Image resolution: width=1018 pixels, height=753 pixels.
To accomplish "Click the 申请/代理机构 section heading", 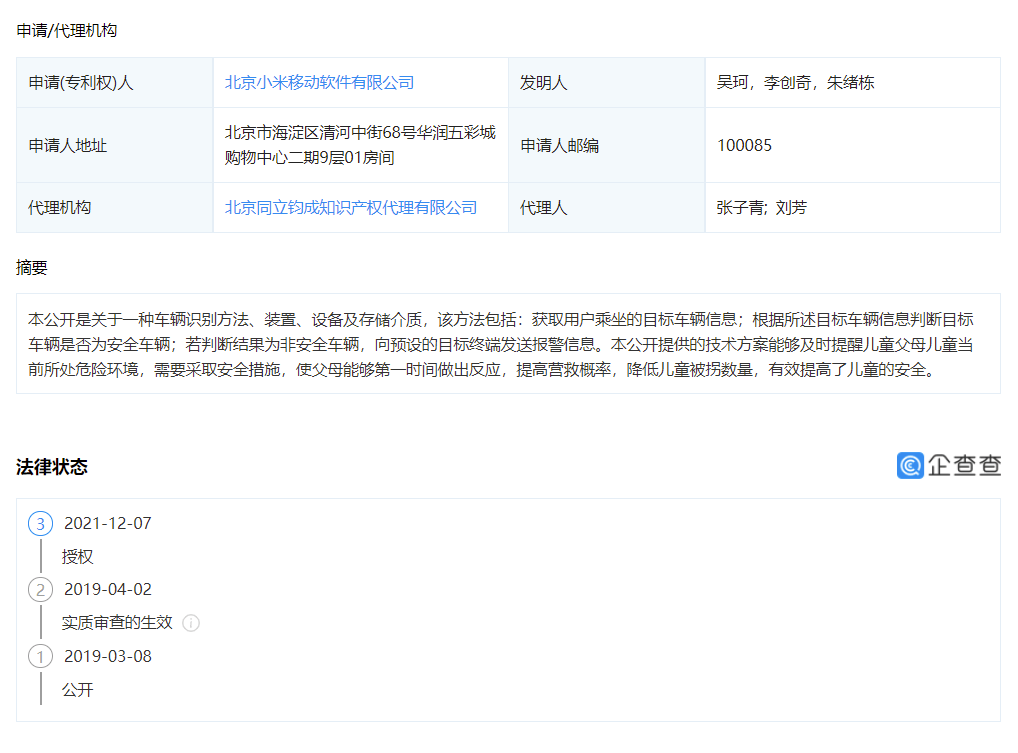I will pyautogui.click(x=66, y=31).
